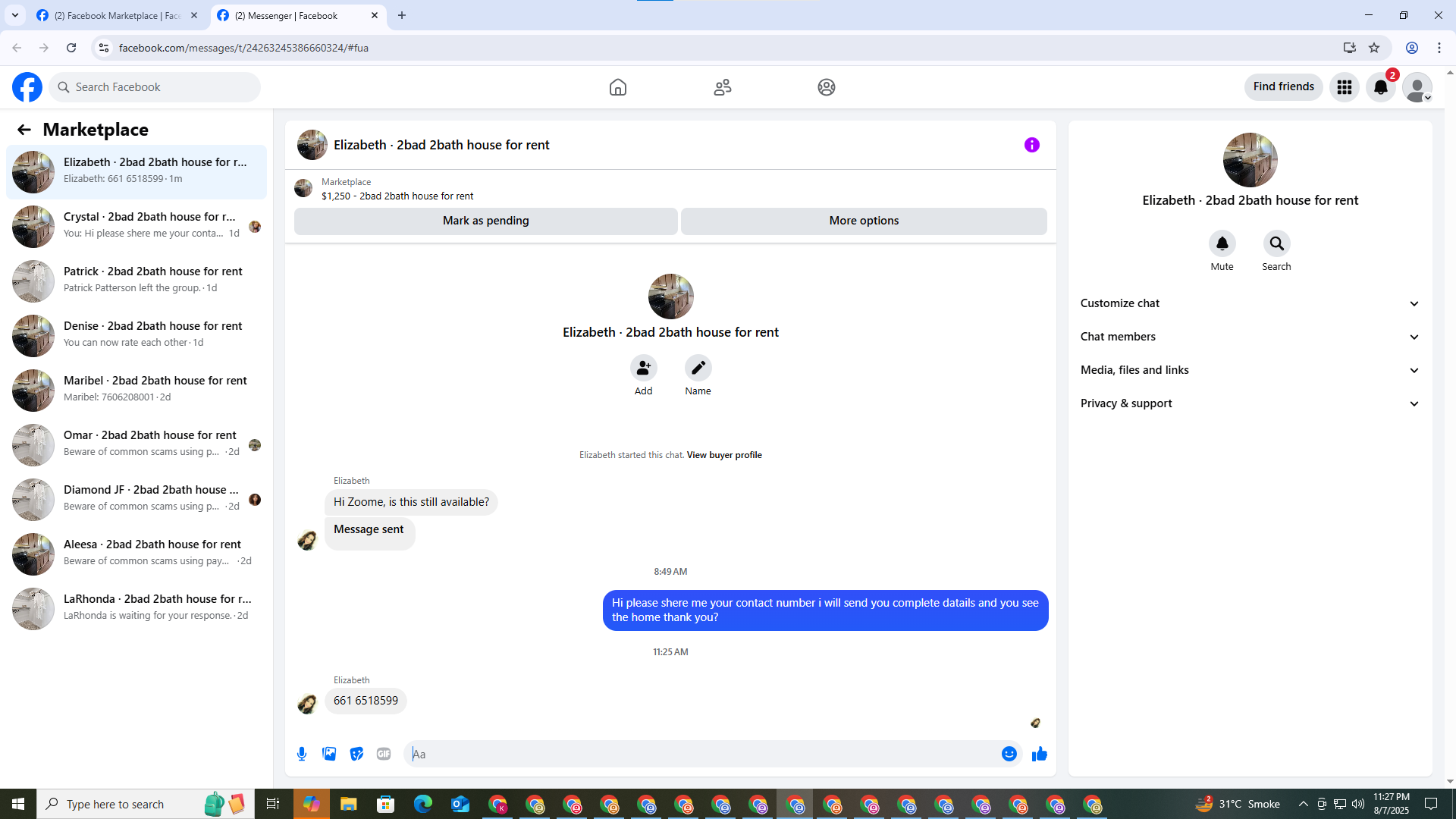Mute this conversation's notifications

1222,243
